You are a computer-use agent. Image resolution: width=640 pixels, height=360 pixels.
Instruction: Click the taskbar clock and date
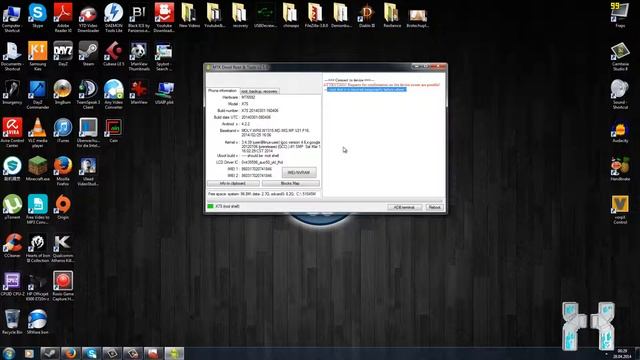[623, 354]
